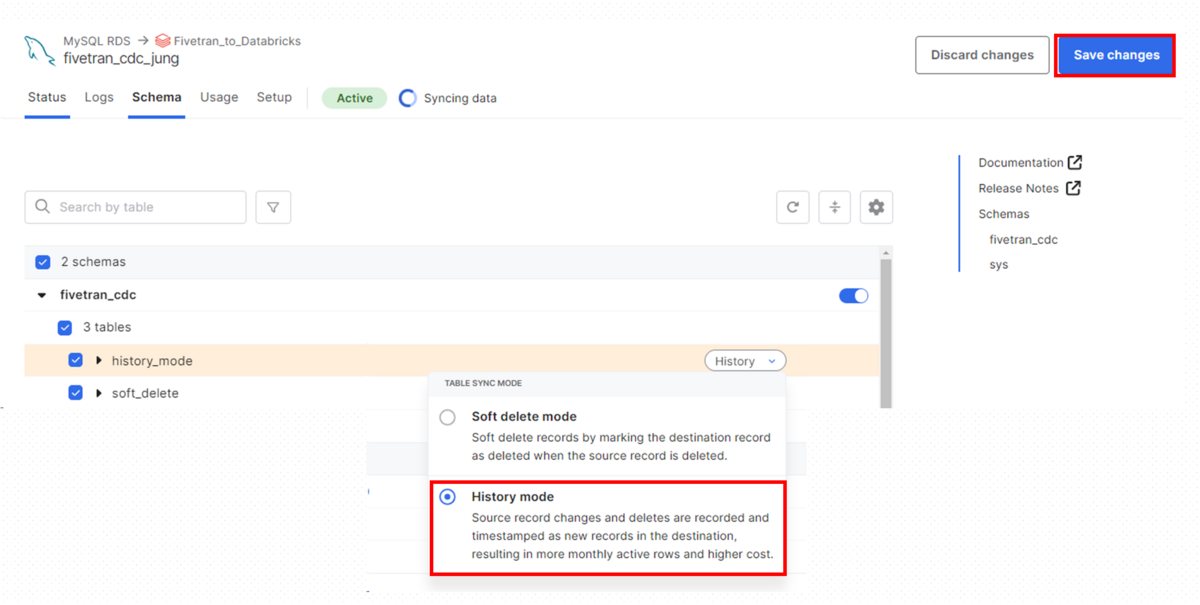Screen dimensions: 1200x605
Task: Click the Active status badge
Action: click(354, 98)
